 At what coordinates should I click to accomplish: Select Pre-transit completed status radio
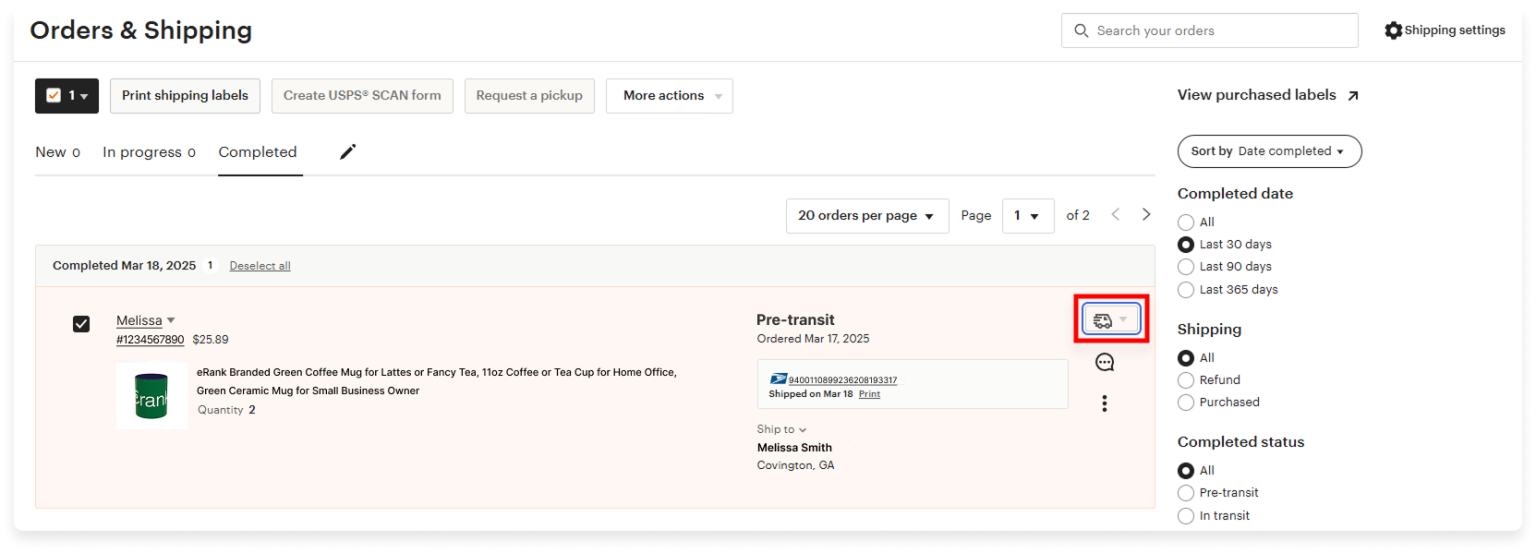1186,493
